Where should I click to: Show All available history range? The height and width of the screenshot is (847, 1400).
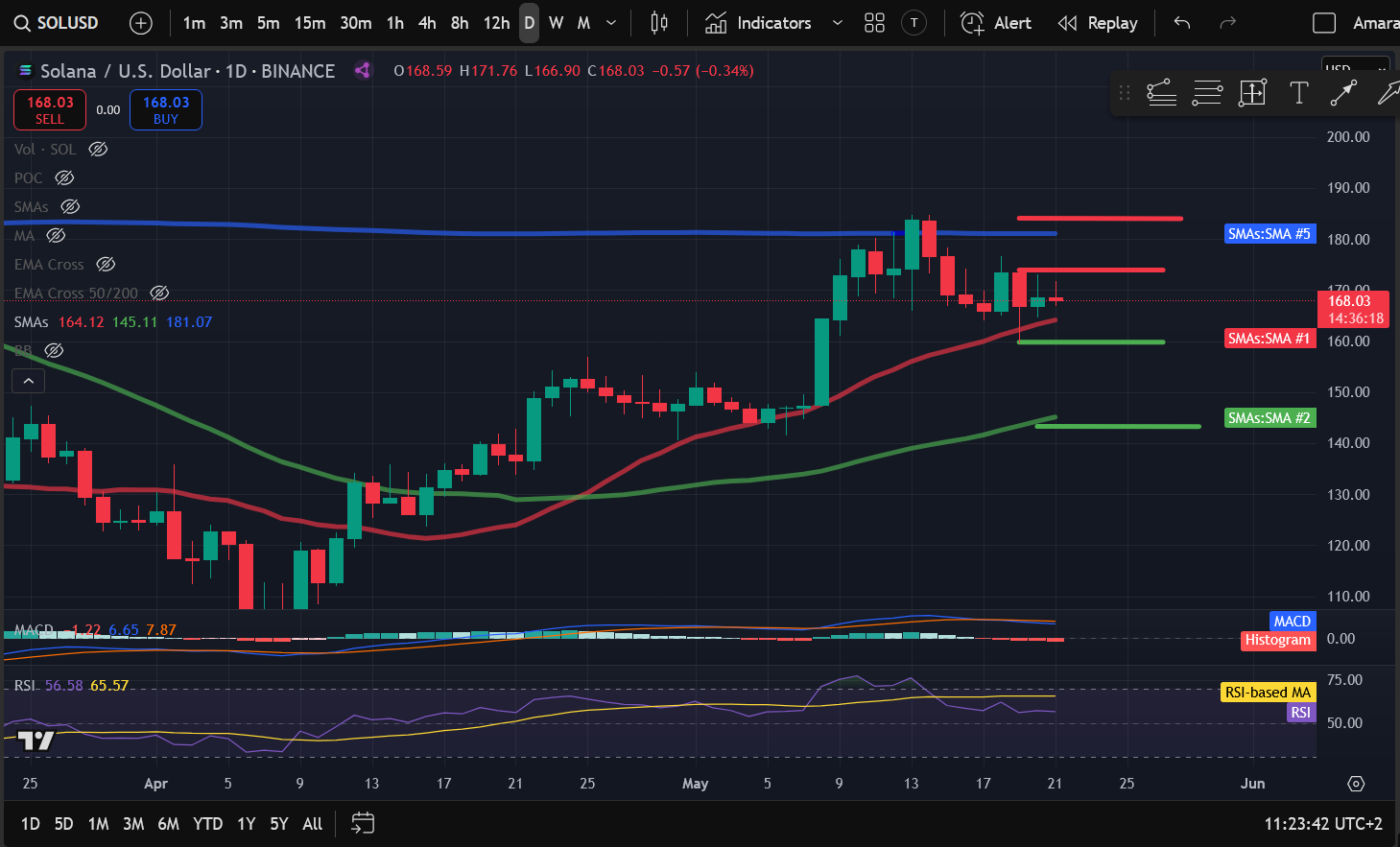pos(313,824)
